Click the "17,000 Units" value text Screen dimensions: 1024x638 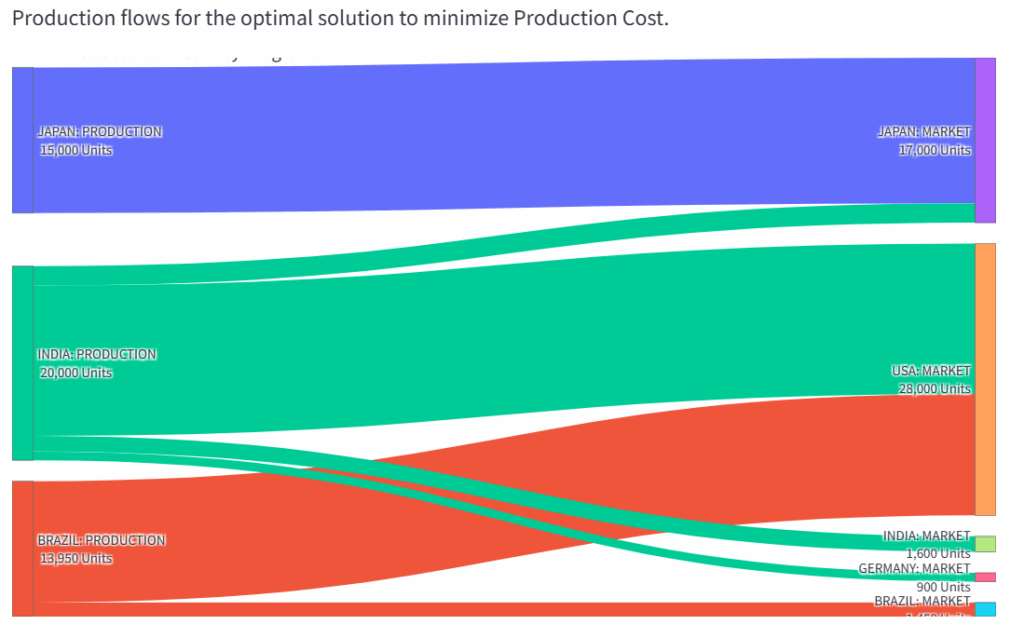934,150
